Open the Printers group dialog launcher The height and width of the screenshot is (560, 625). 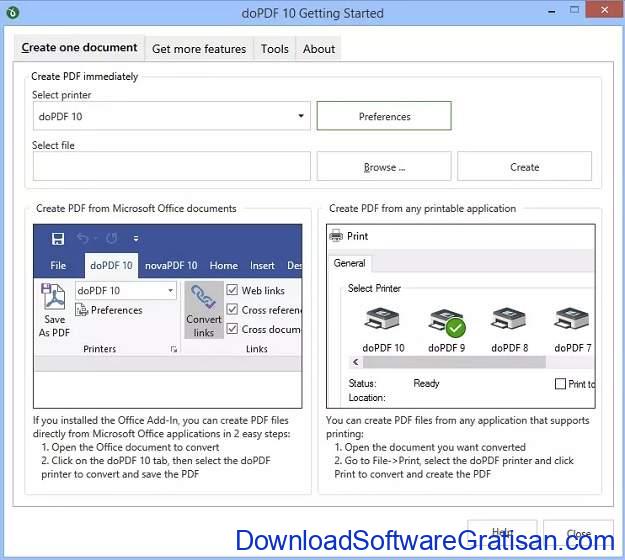click(174, 349)
